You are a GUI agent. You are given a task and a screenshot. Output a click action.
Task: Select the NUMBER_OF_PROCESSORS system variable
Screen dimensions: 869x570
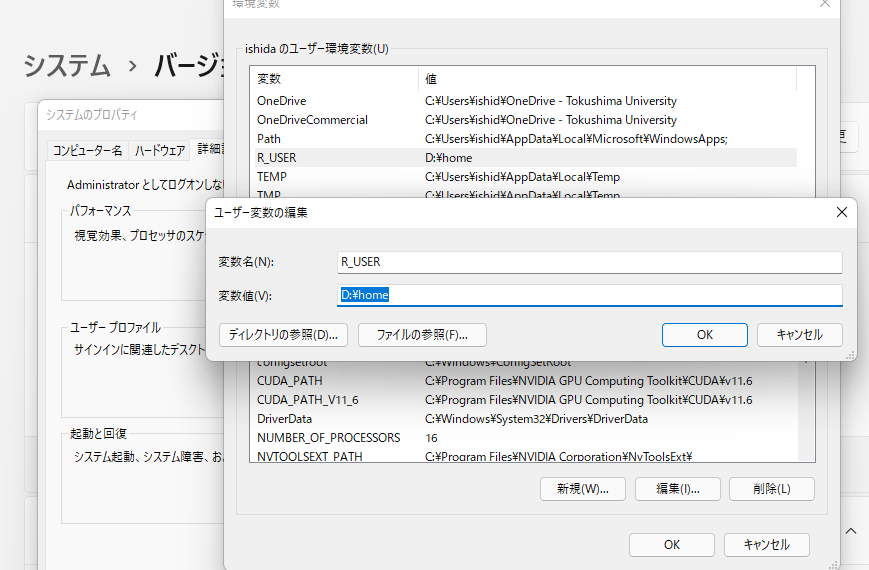(x=328, y=438)
